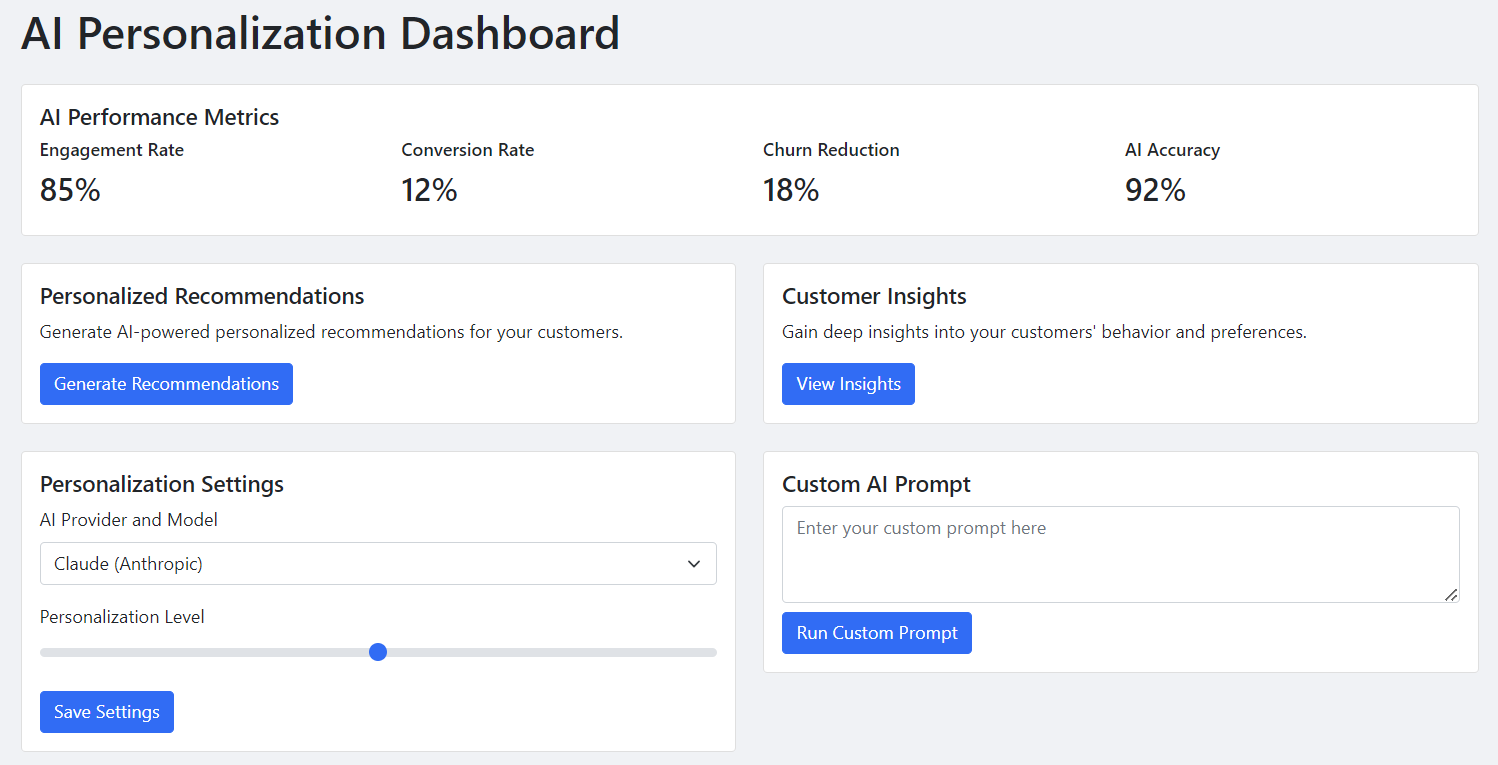Screen dimensions: 1498x765
Task: Click the Personalized Recommendations heading
Action: click(x=202, y=296)
